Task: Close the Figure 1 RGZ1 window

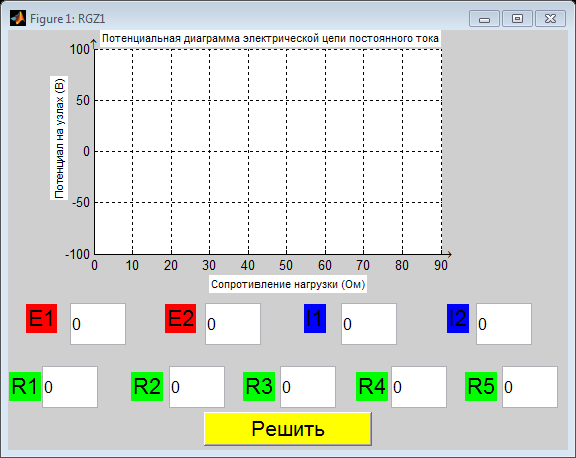Action: click(550, 19)
